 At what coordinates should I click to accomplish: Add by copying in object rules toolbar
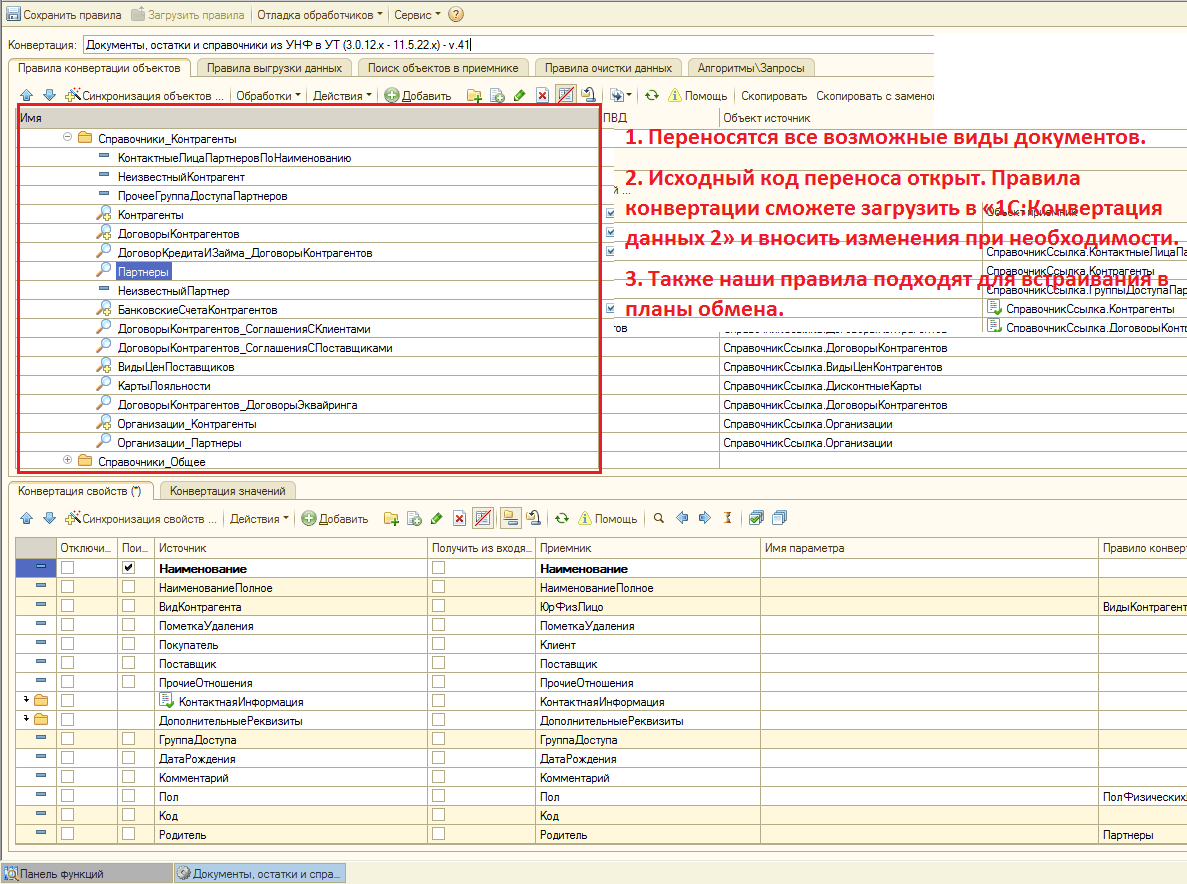click(x=497, y=95)
